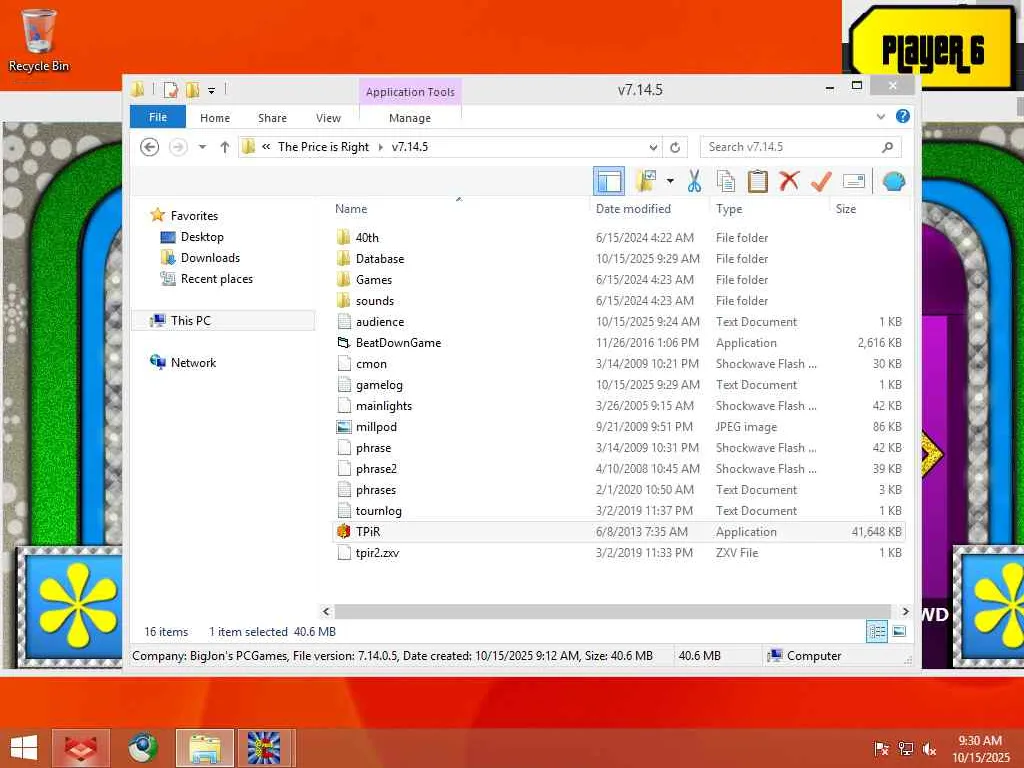The width and height of the screenshot is (1024, 768).
Task: Click the Paste clipboard icon
Action: point(758,181)
